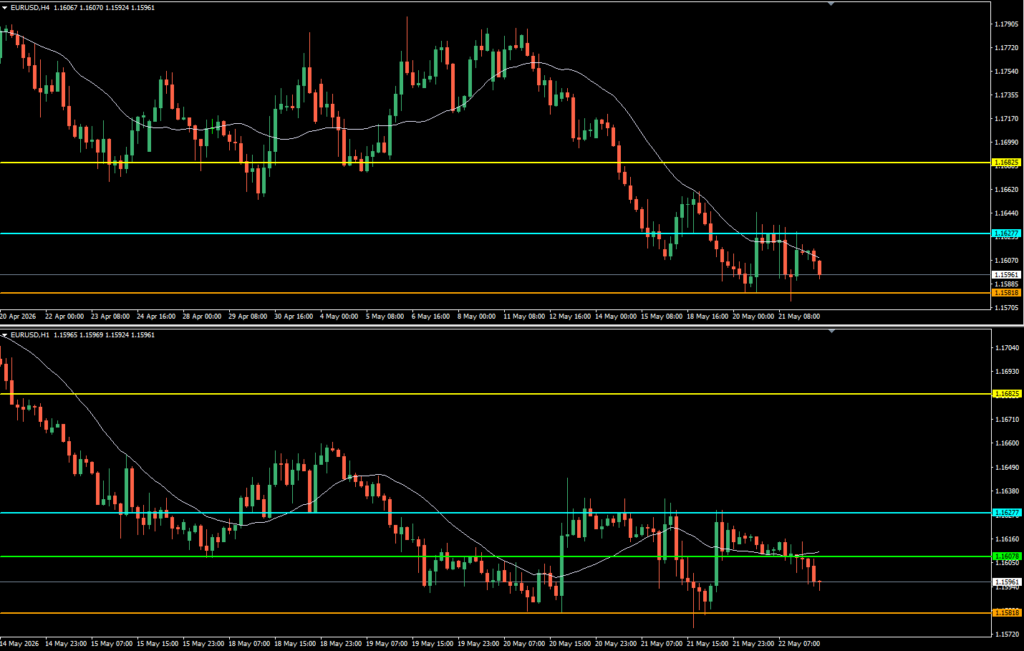Click 1.17040 on the H1 price scale
Screen dimensions: 1024x651
tap(1007, 347)
